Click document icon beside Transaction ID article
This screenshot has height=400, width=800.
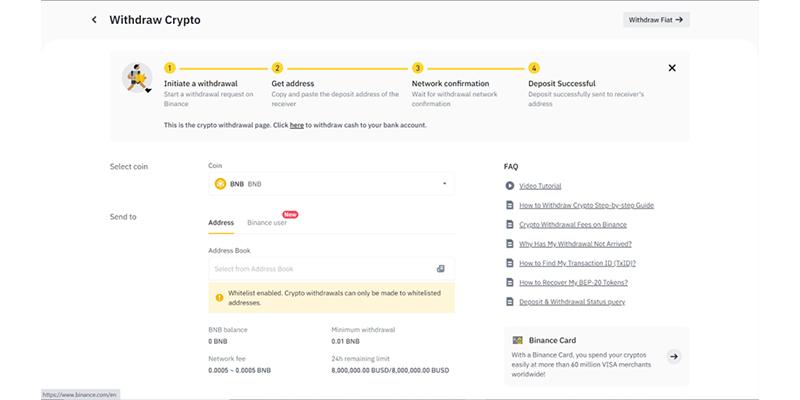point(510,263)
